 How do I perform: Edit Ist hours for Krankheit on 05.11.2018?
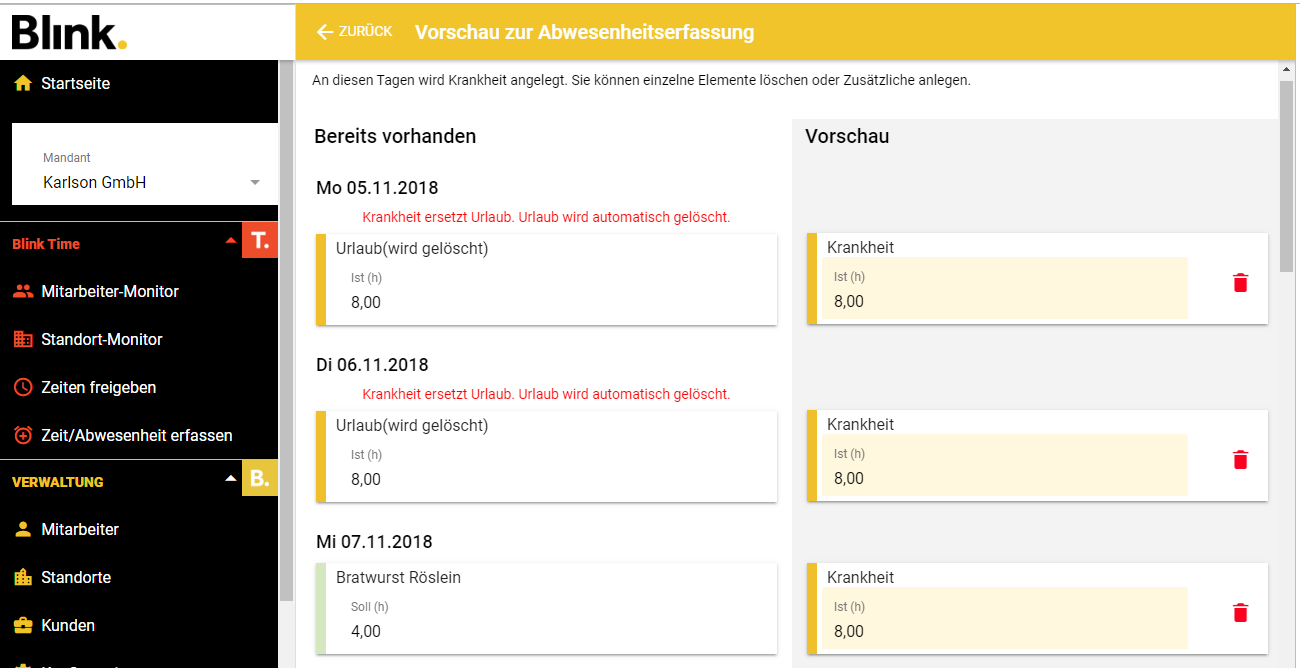[x=1004, y=301]
